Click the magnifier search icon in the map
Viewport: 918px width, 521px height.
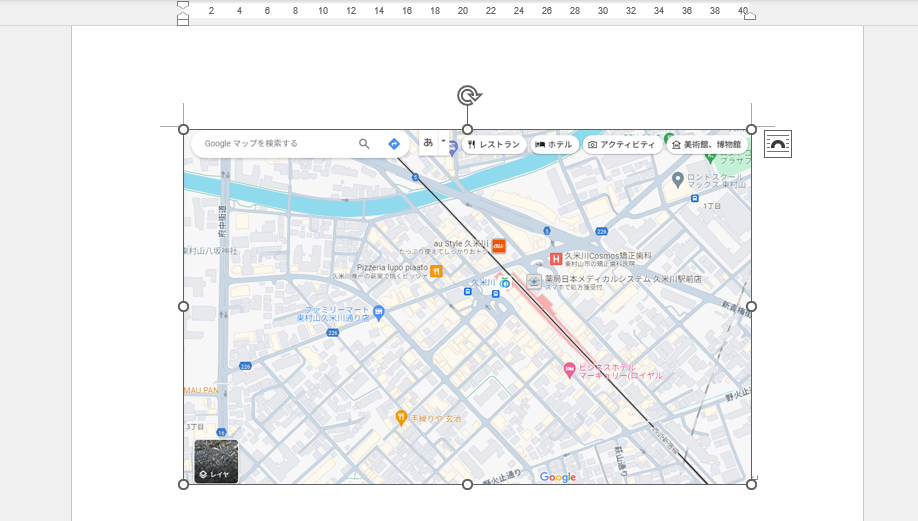coord(364,143)
